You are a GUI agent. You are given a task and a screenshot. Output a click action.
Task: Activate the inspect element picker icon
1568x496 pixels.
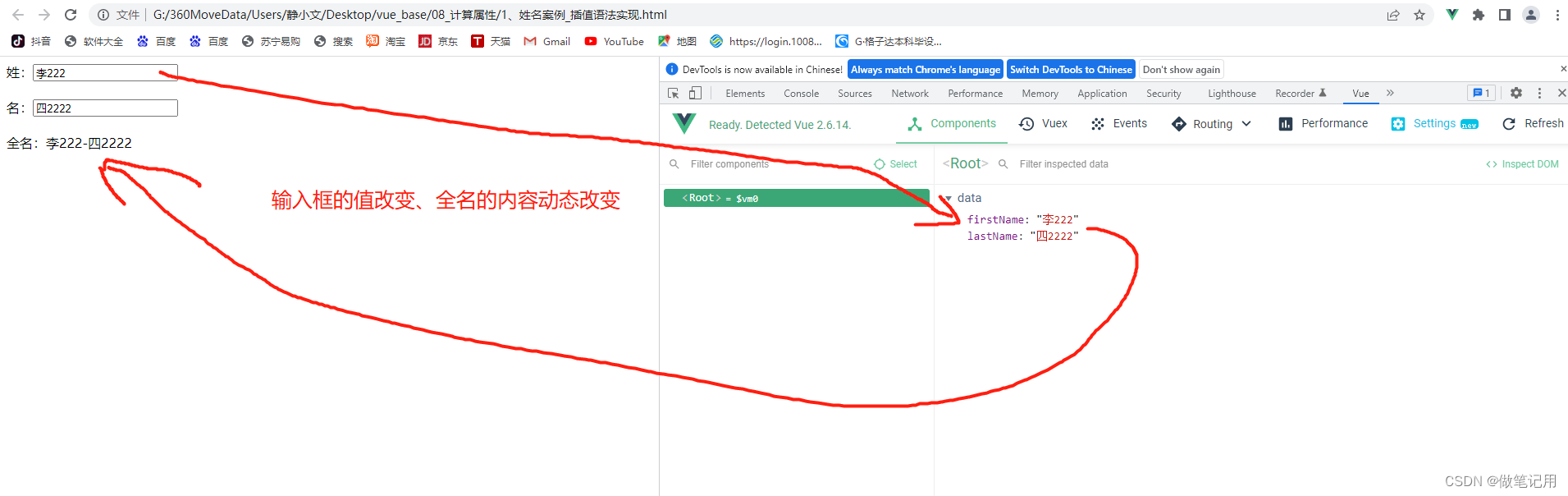point(674,93)
